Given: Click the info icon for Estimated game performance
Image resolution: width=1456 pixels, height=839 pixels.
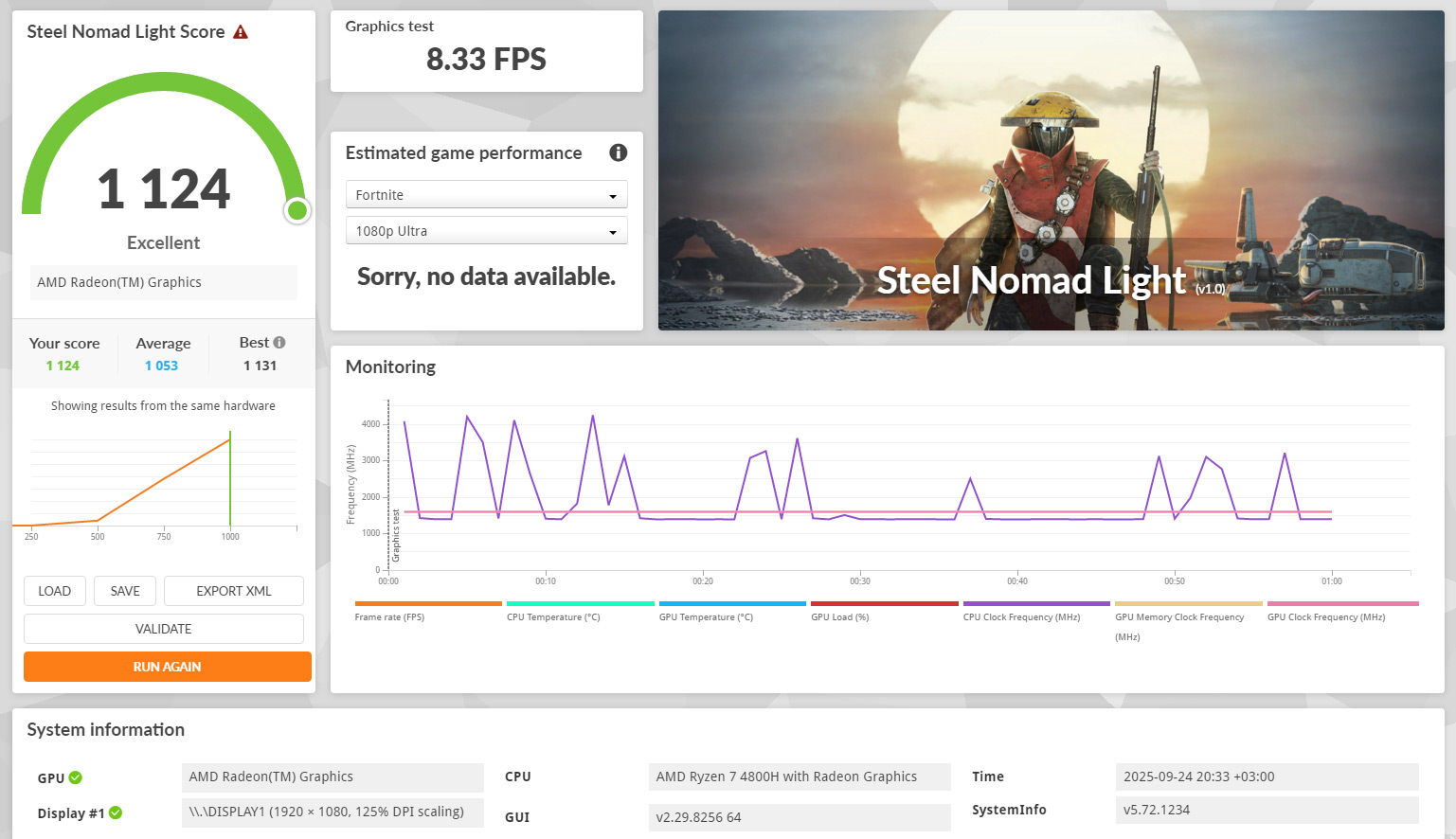Looking at the screenshot, I should (618, 152).
